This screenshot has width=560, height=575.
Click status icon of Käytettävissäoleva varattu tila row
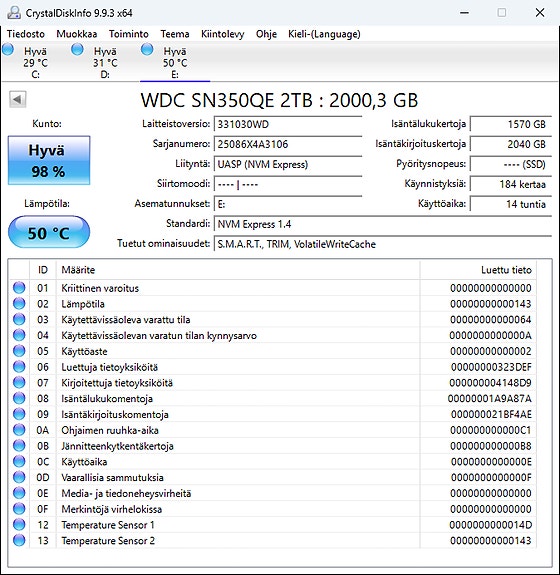point(19,319)
